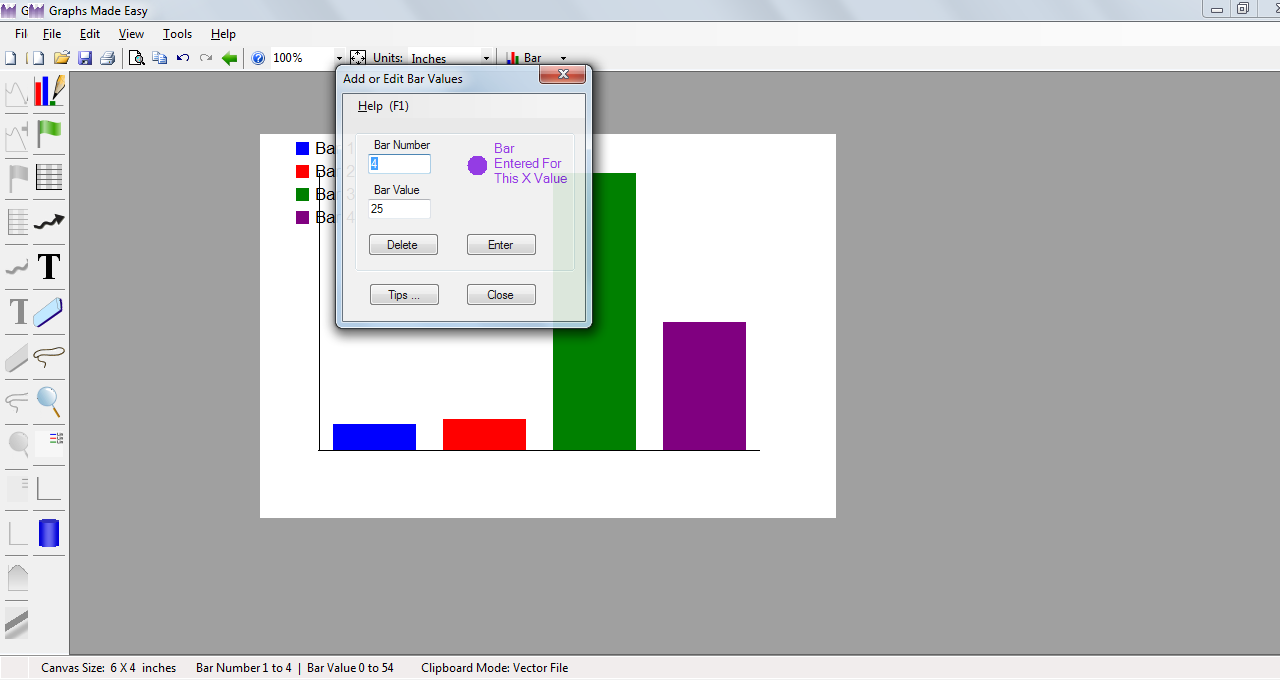Click the Close button in dialog
Image resolution: width=1280 pixels, height=680 pixels.
tap(501, 295)
